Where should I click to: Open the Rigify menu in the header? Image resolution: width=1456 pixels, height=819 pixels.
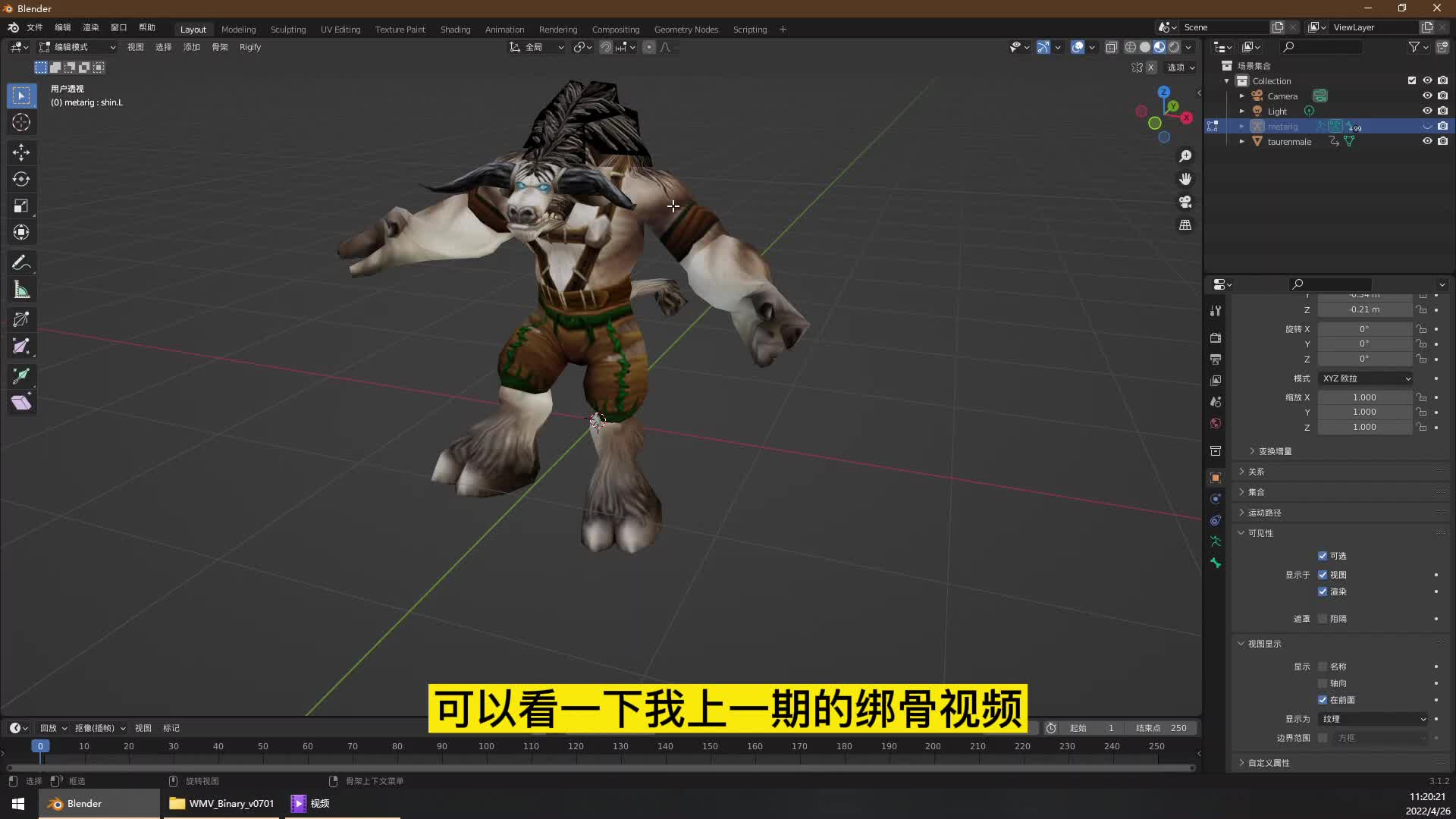tap(249, 47)
